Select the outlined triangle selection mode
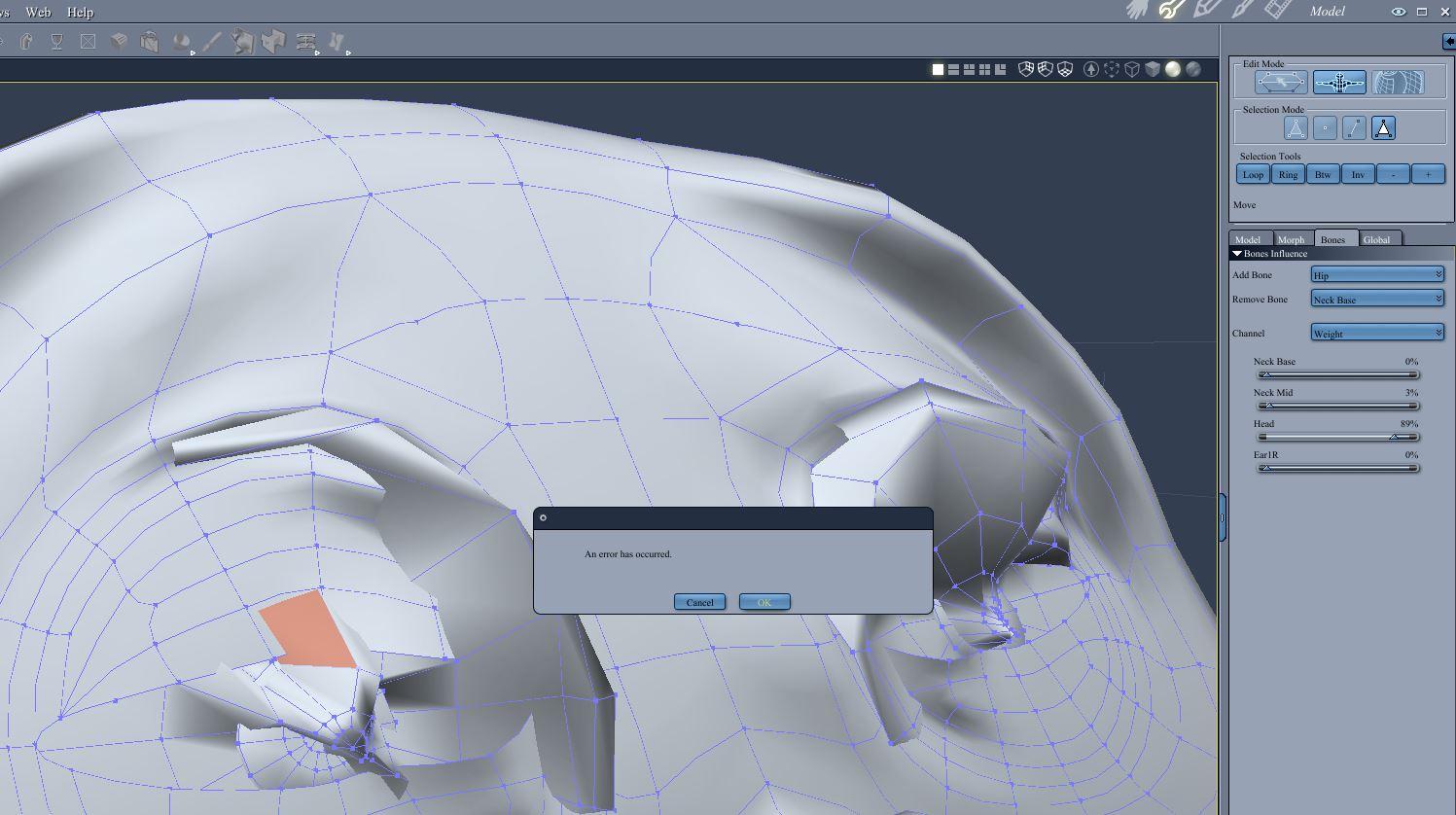1456x815 pixels. 1296,127
